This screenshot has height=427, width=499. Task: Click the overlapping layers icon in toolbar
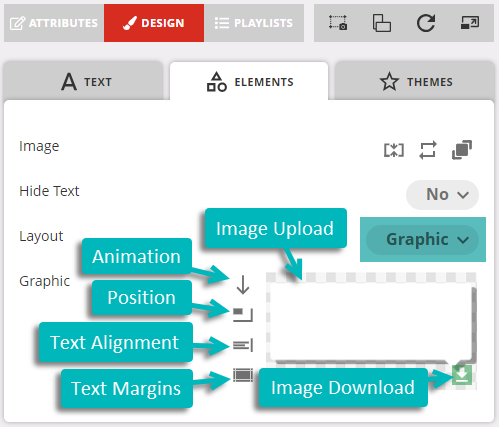(x=382, y=23)
